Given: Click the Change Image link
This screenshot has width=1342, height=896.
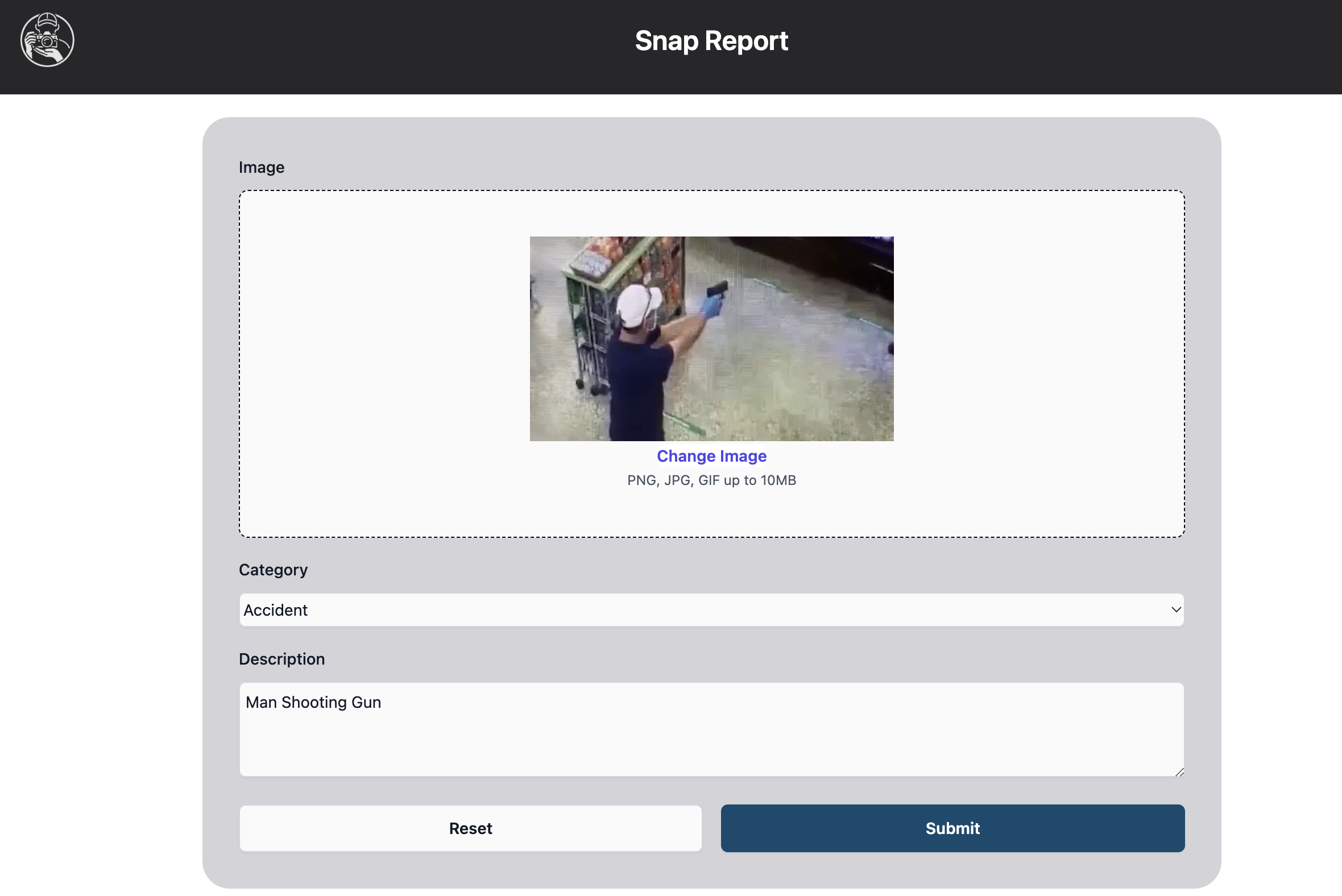Looking at the screenshot, I should click(x=711, y=456).
